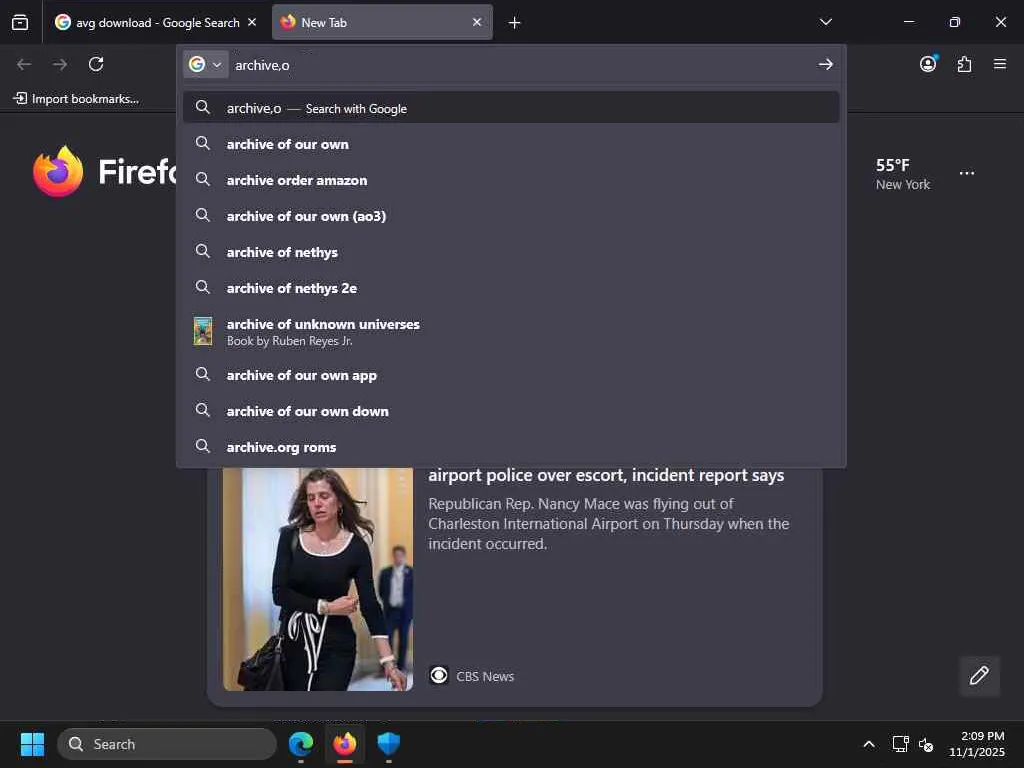Choose suggestion archive of our own (ao3)
Viewport: 1024px width, 768px height.
click(x=511, y=216)
